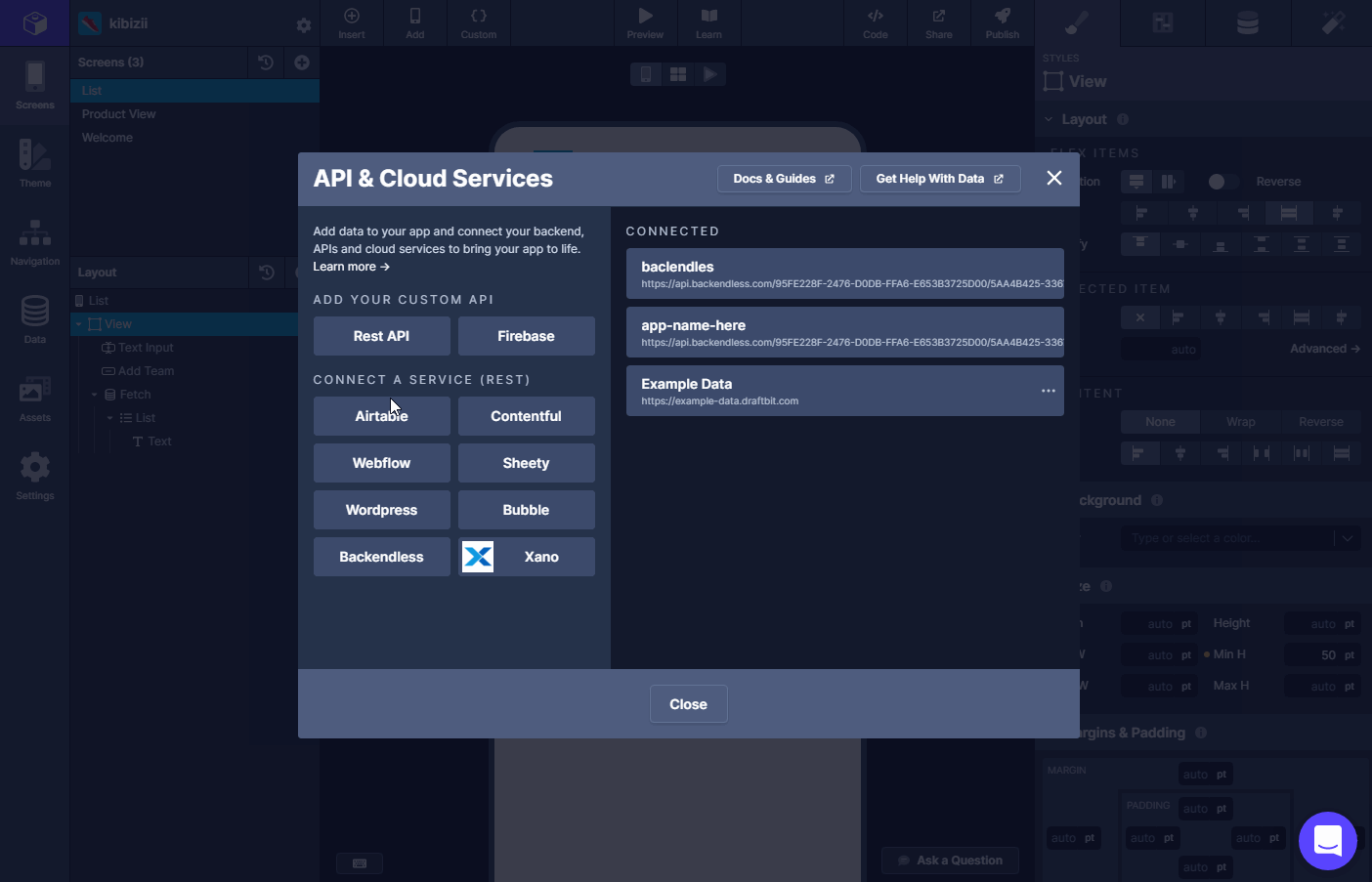Add a new screen with plus icon
The width and height of the screenshot is (1372, 882).
(x=302, y=63)
